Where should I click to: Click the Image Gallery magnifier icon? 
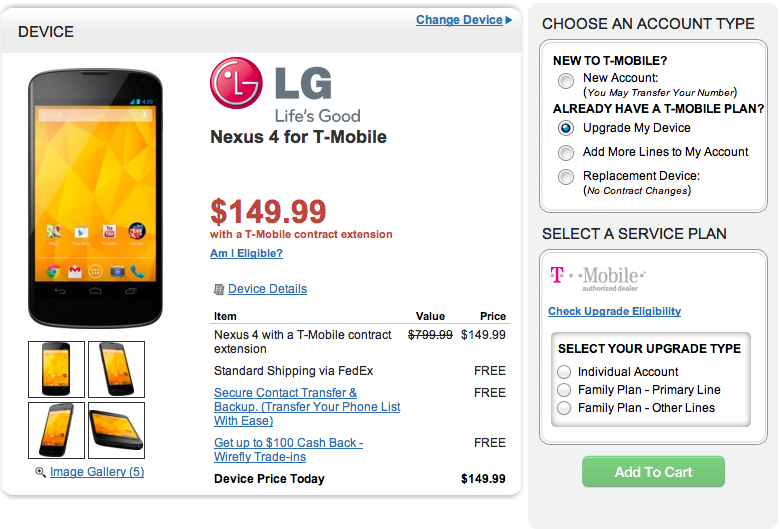(40, 472)
